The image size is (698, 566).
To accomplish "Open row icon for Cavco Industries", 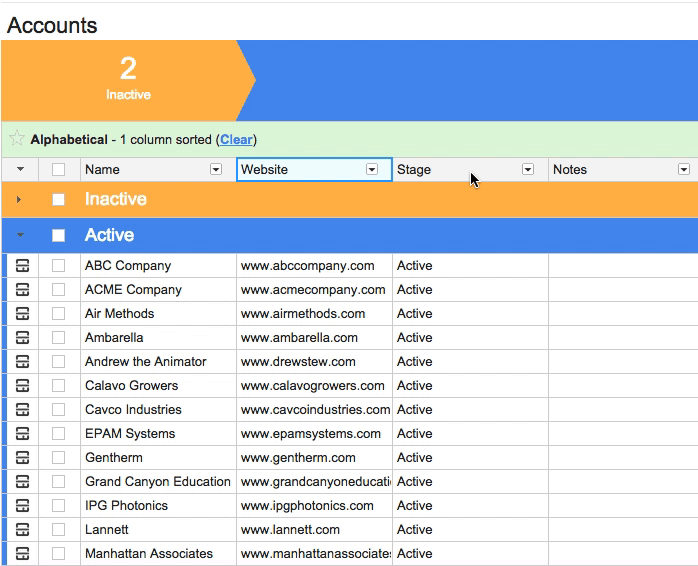I will pyautogui.click(x=22, y=410).
